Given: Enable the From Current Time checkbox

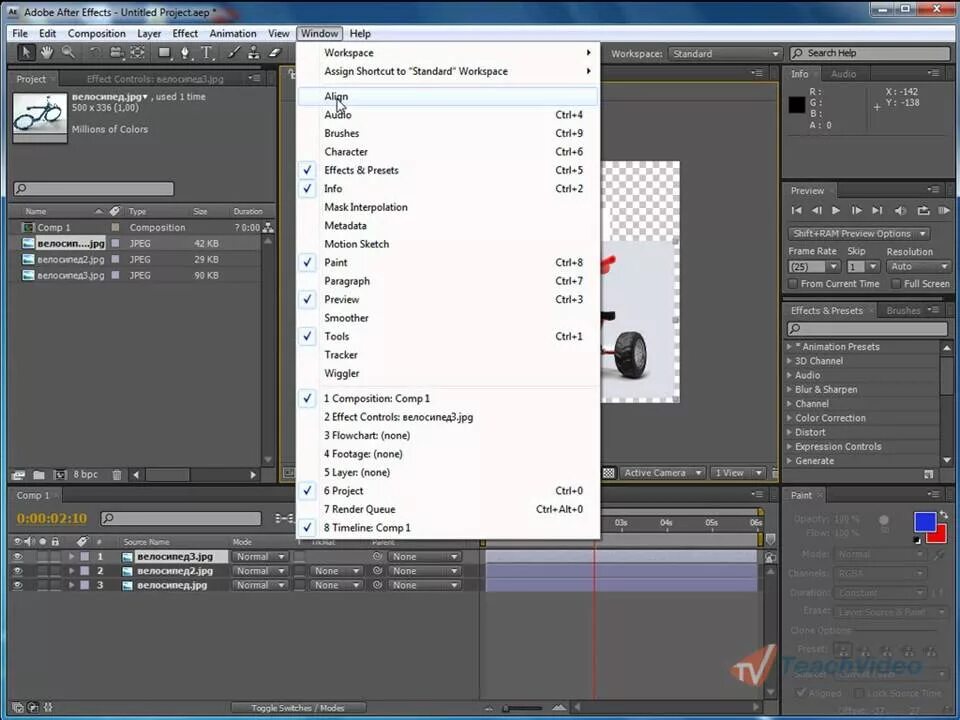Looking at the screenshot, I should [x=793, y=283].
